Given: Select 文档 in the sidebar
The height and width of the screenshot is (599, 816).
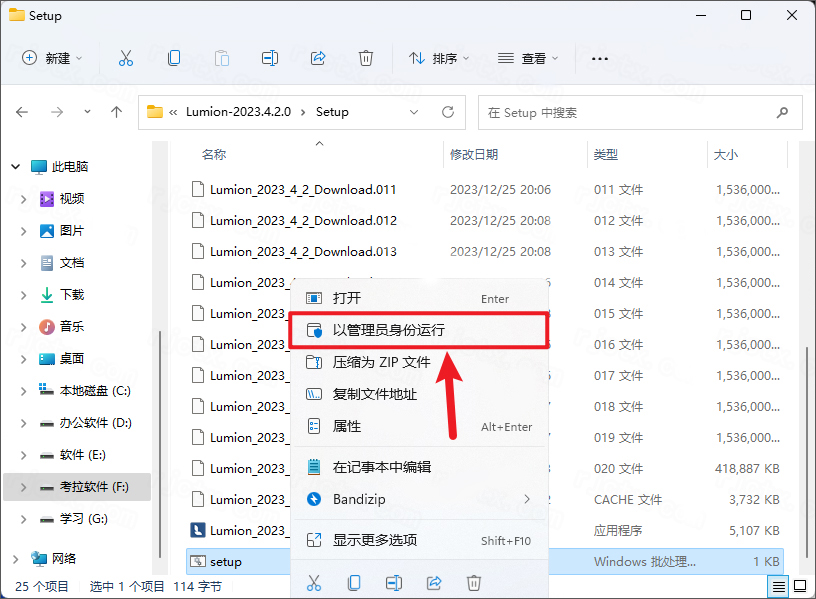Looking at the screenshot, I should pyautogui.click(x=72, y=263).
